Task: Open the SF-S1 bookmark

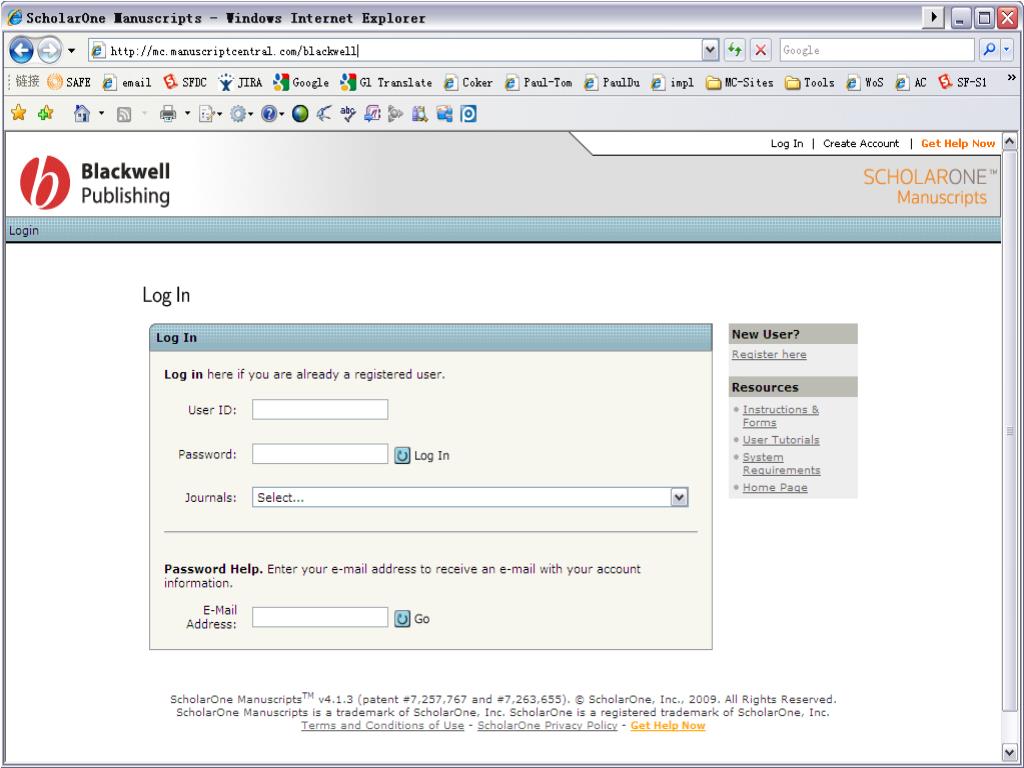Action: (x=963, y=82)
